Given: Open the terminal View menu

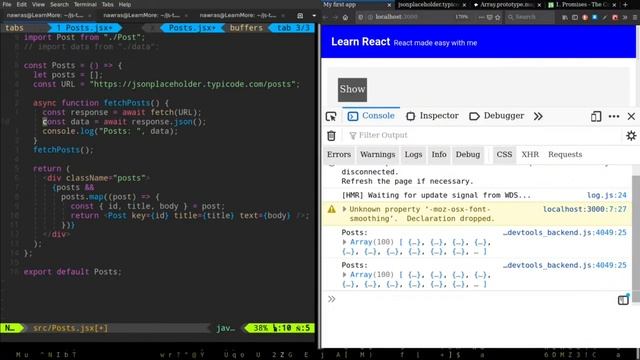Looking at the screenshot, I should 38,4.
